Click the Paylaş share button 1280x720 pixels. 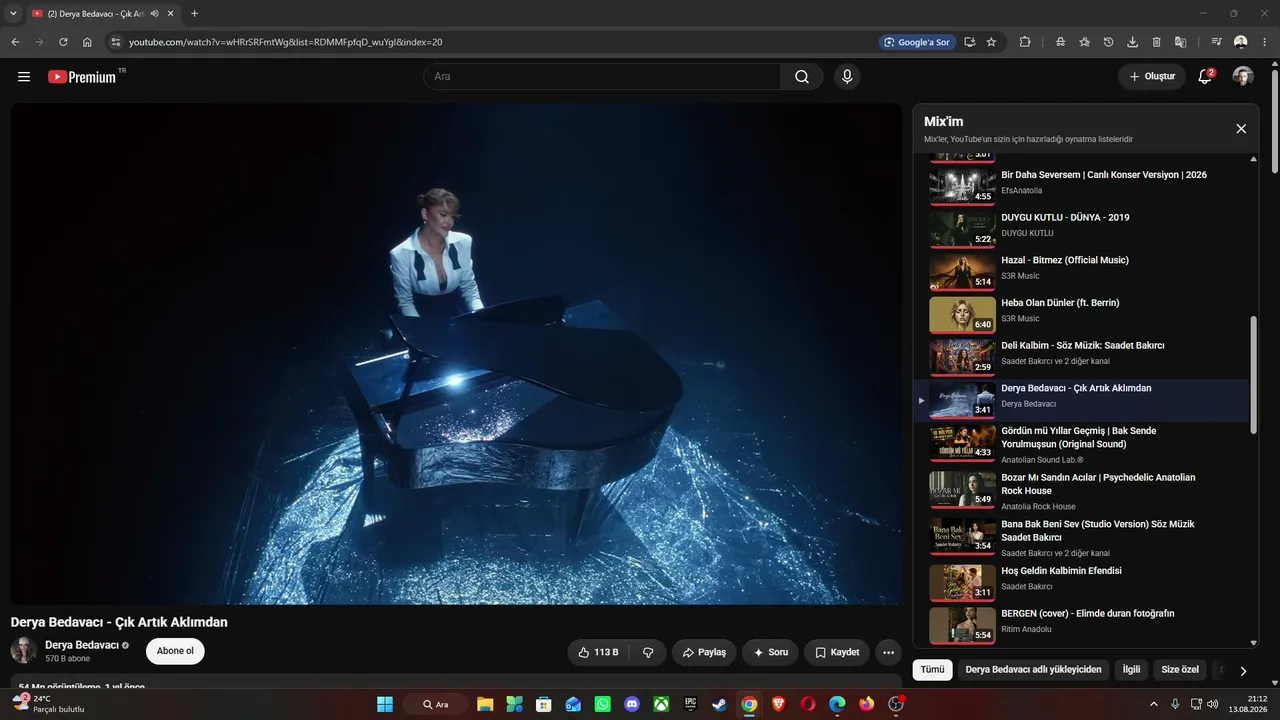click(x=704, y=652)
